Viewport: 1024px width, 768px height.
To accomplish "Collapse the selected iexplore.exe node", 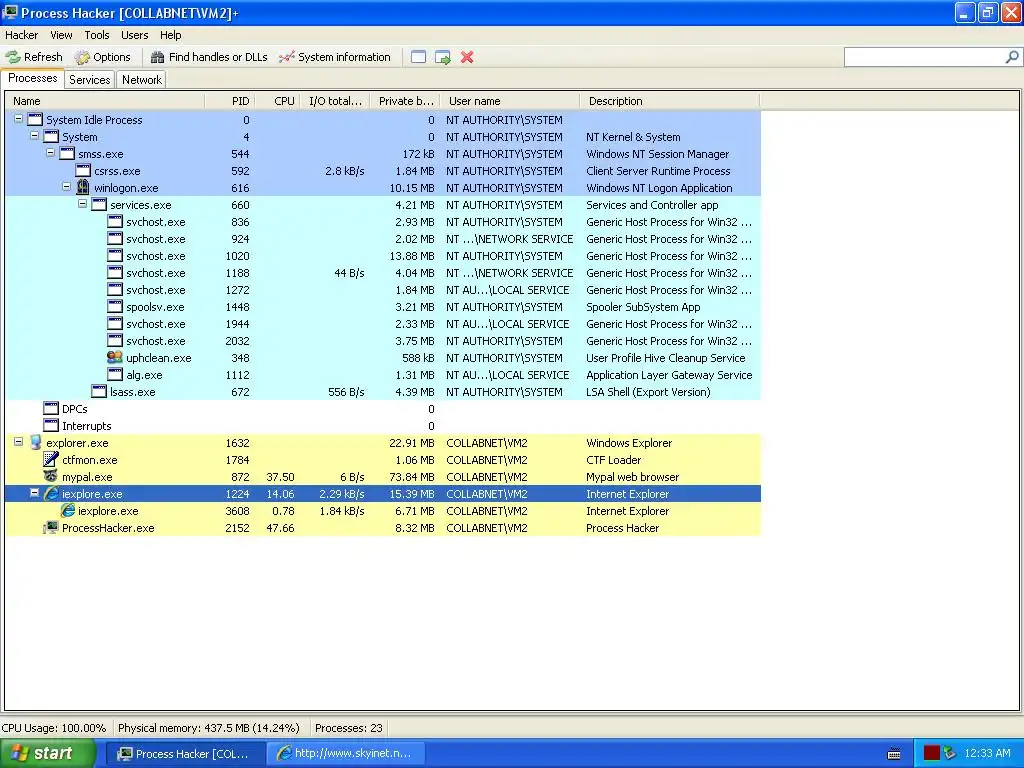I will pyautogui.click(x=35, y=492).
